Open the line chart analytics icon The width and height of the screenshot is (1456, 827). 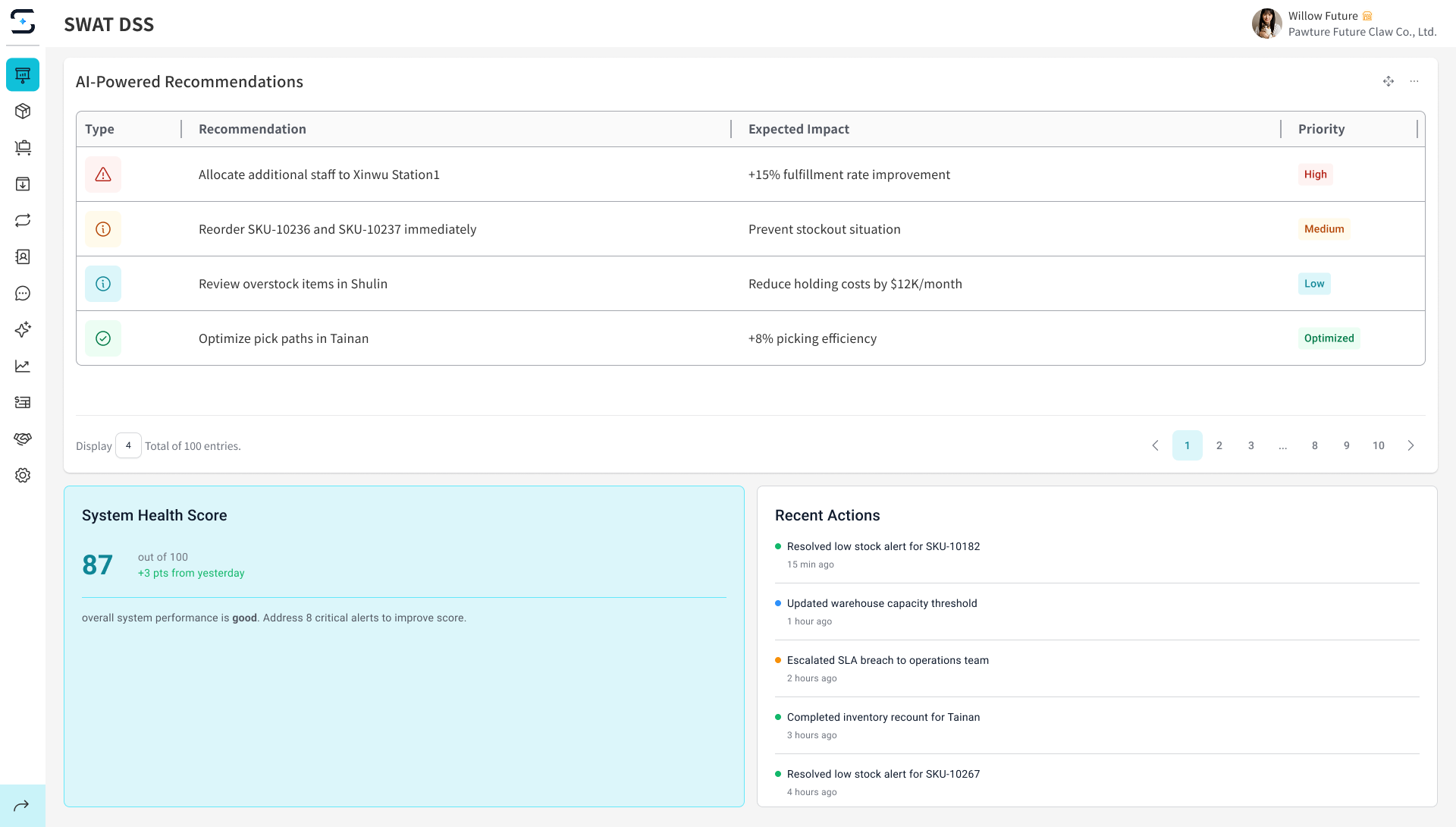coord(23,366)
